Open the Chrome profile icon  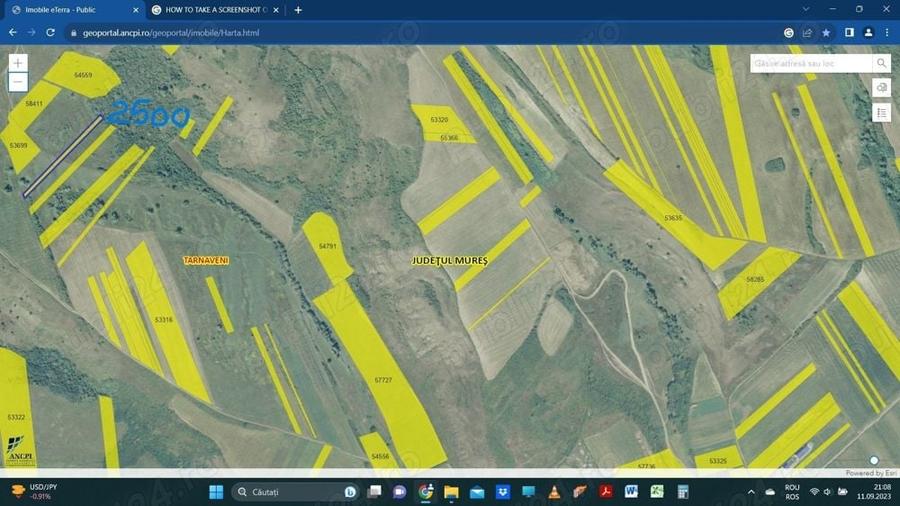click(x=868, y=33)
